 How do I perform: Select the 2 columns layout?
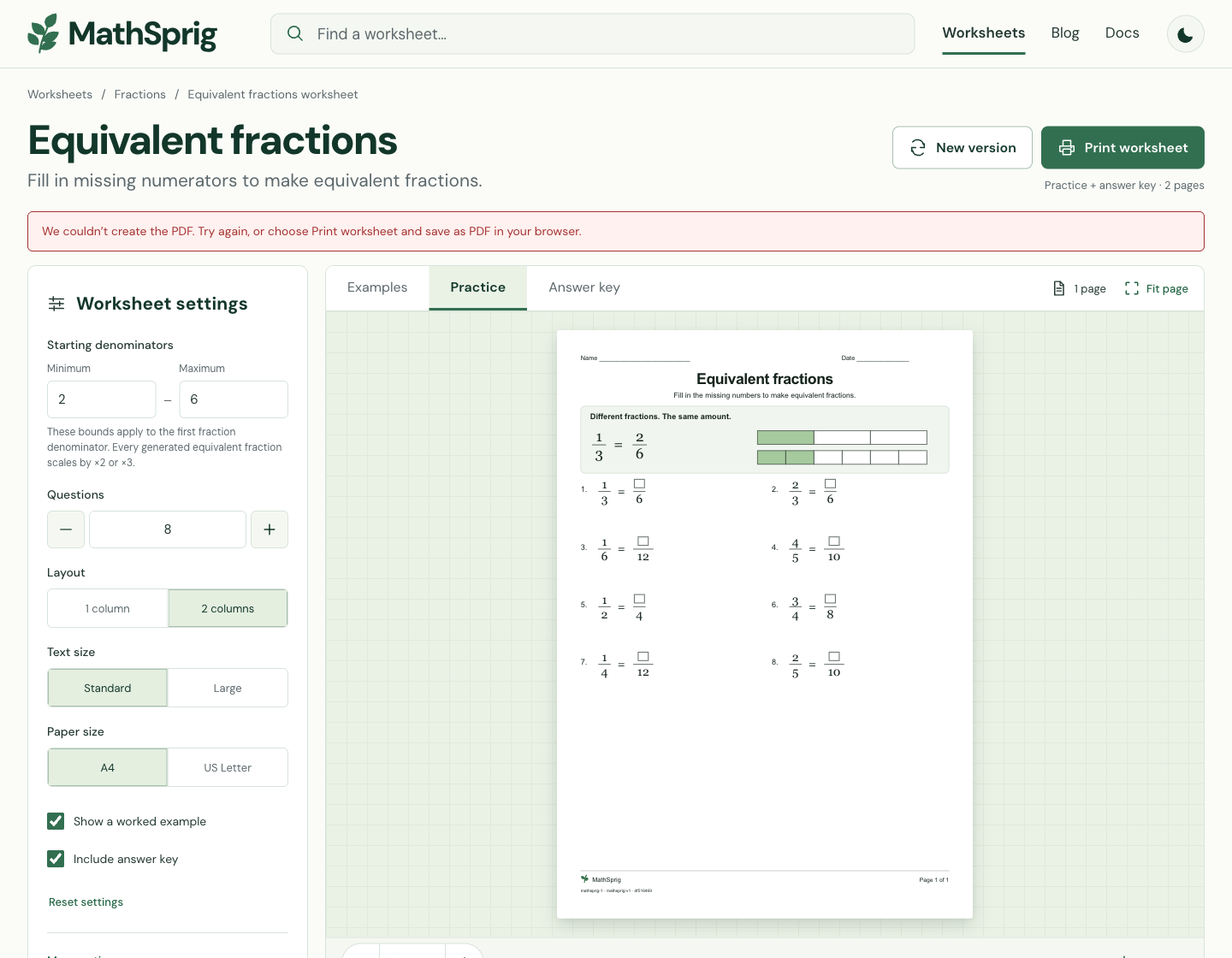228,608
